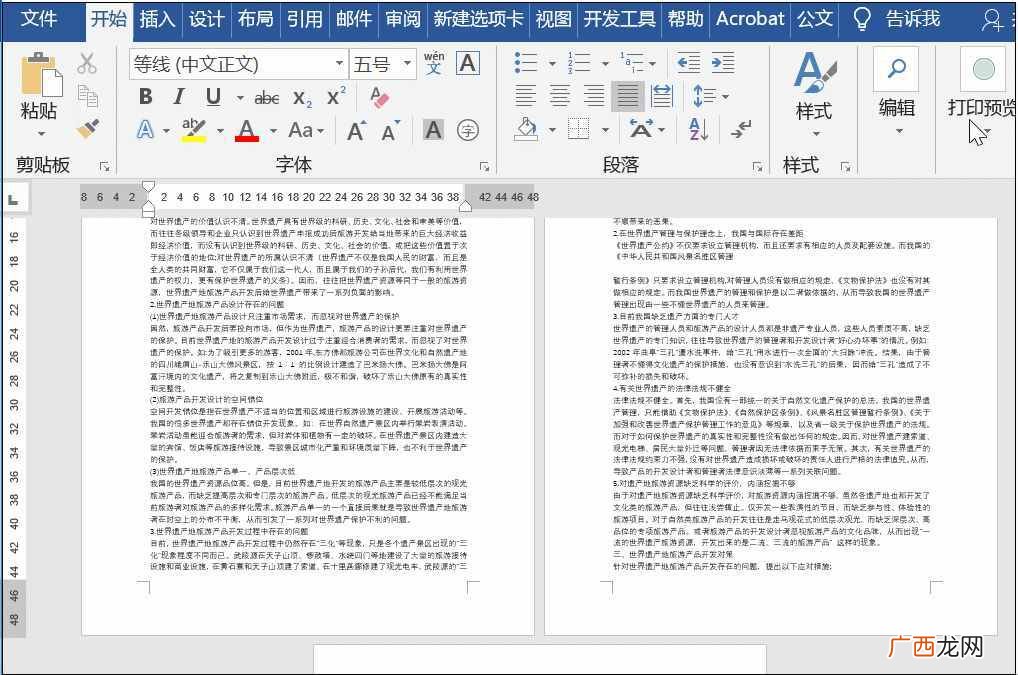Open the phonetic guide (wén) tool
This screenshot has height=675, width=1018.
coord(434,63)
